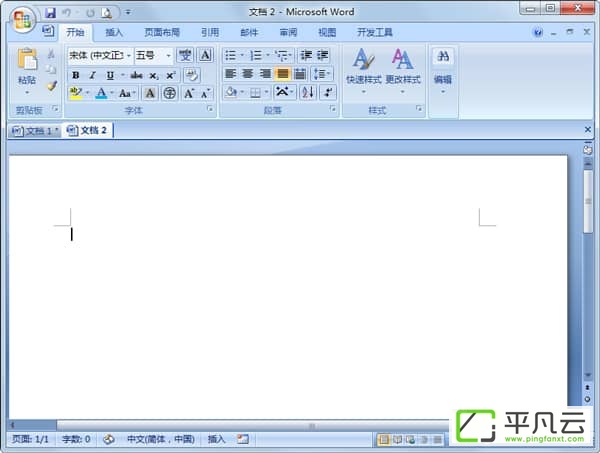Viewport: 600px width, 453px height.
Task: Insert an enclosed character
Action: (170, 93)
